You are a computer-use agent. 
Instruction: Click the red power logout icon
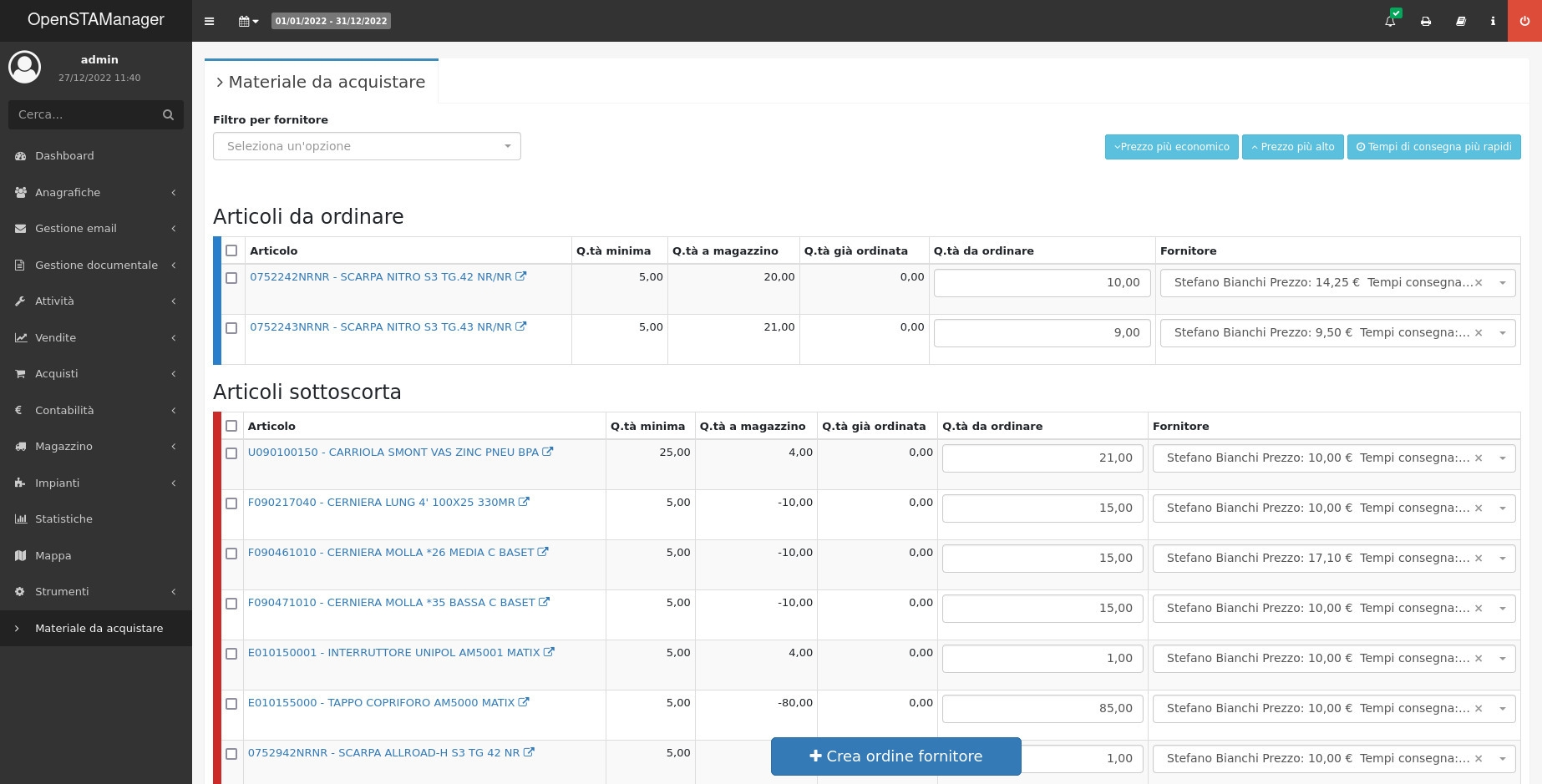pyautogui.click(x=1524, y=21)
